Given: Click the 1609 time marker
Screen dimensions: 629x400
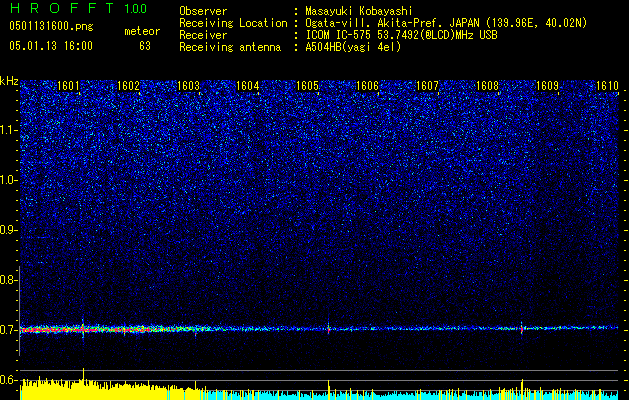Looking at the screenshot, I should point(548,86).
